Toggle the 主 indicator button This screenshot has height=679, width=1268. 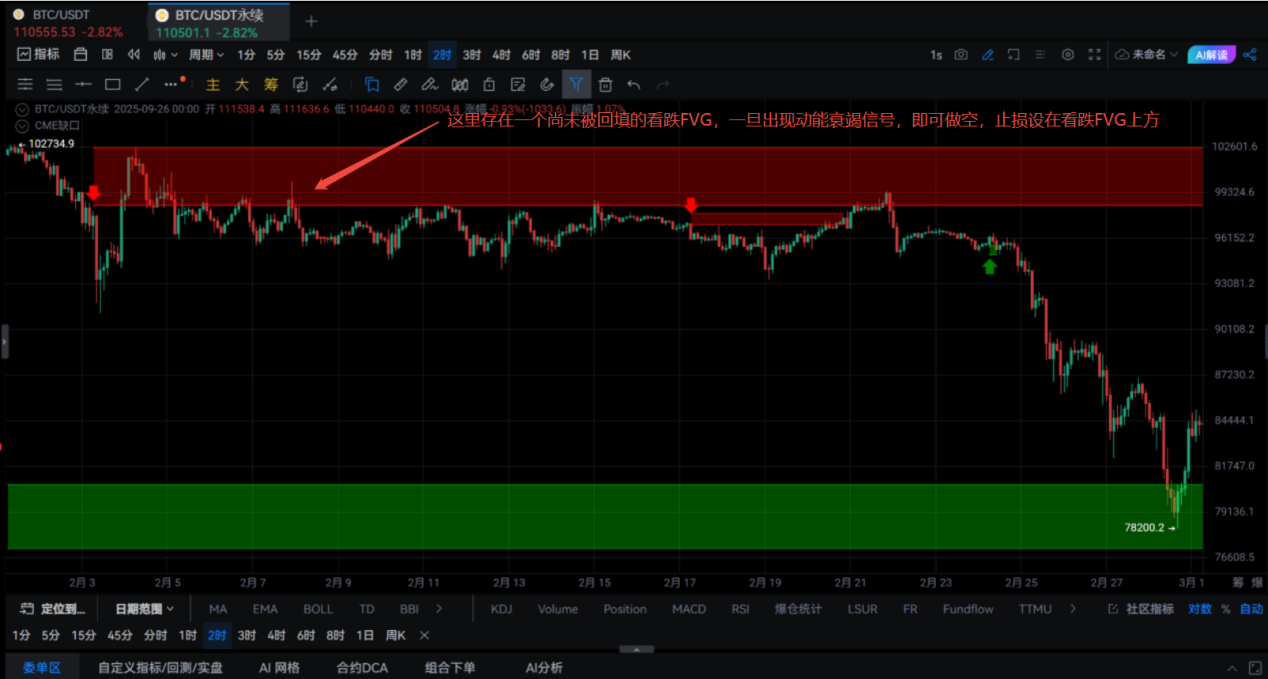click(x=212, y=84)
